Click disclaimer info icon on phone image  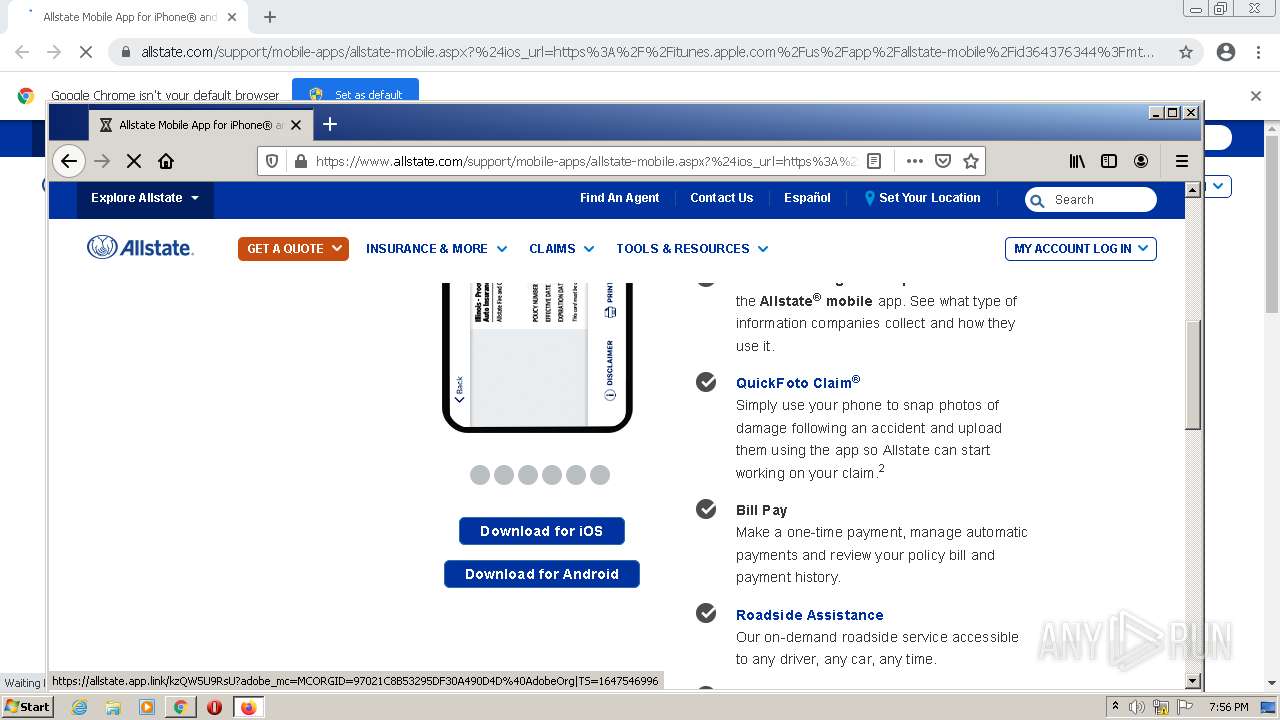tap(610, 395)
